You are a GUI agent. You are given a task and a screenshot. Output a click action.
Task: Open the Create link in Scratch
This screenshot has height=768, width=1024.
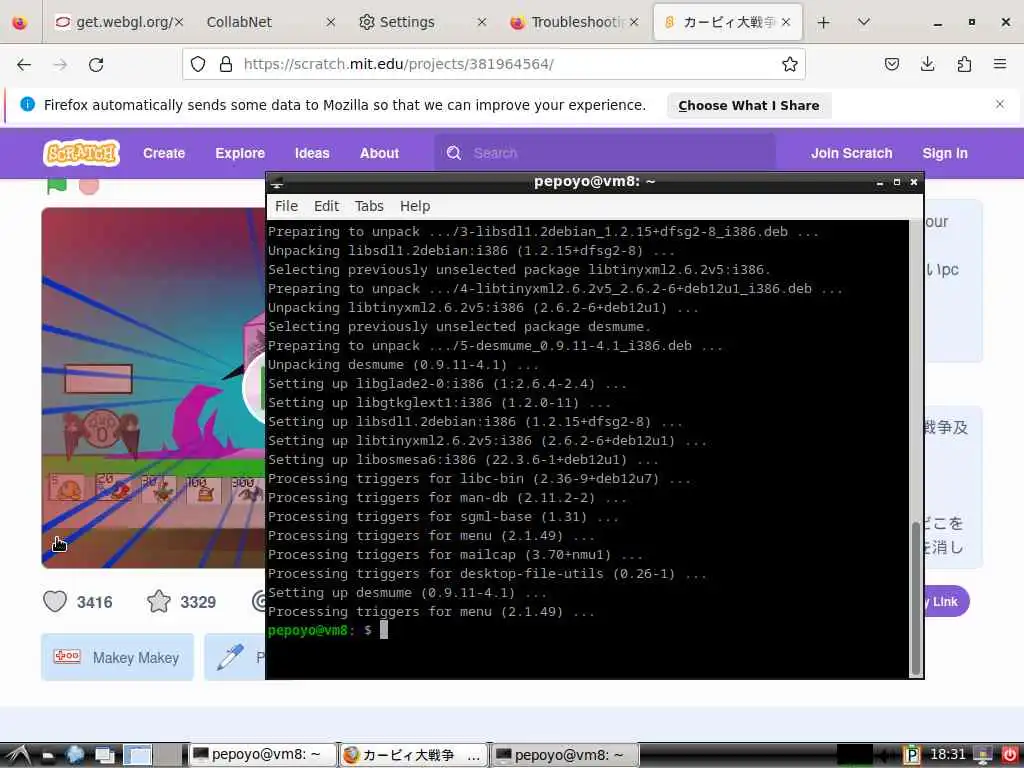[164, 153]
